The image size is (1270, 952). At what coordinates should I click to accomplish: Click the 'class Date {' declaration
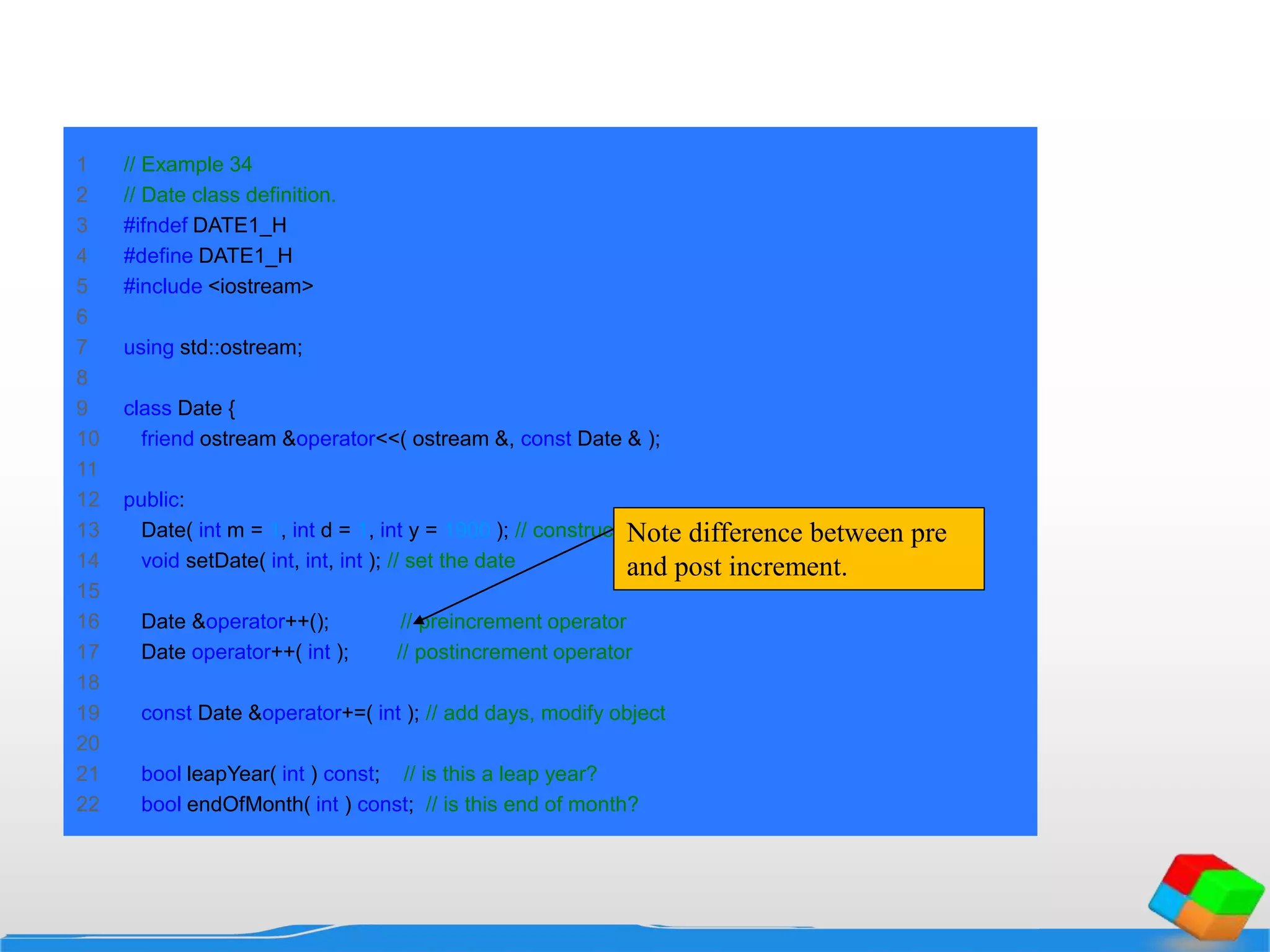pos(179,408)
